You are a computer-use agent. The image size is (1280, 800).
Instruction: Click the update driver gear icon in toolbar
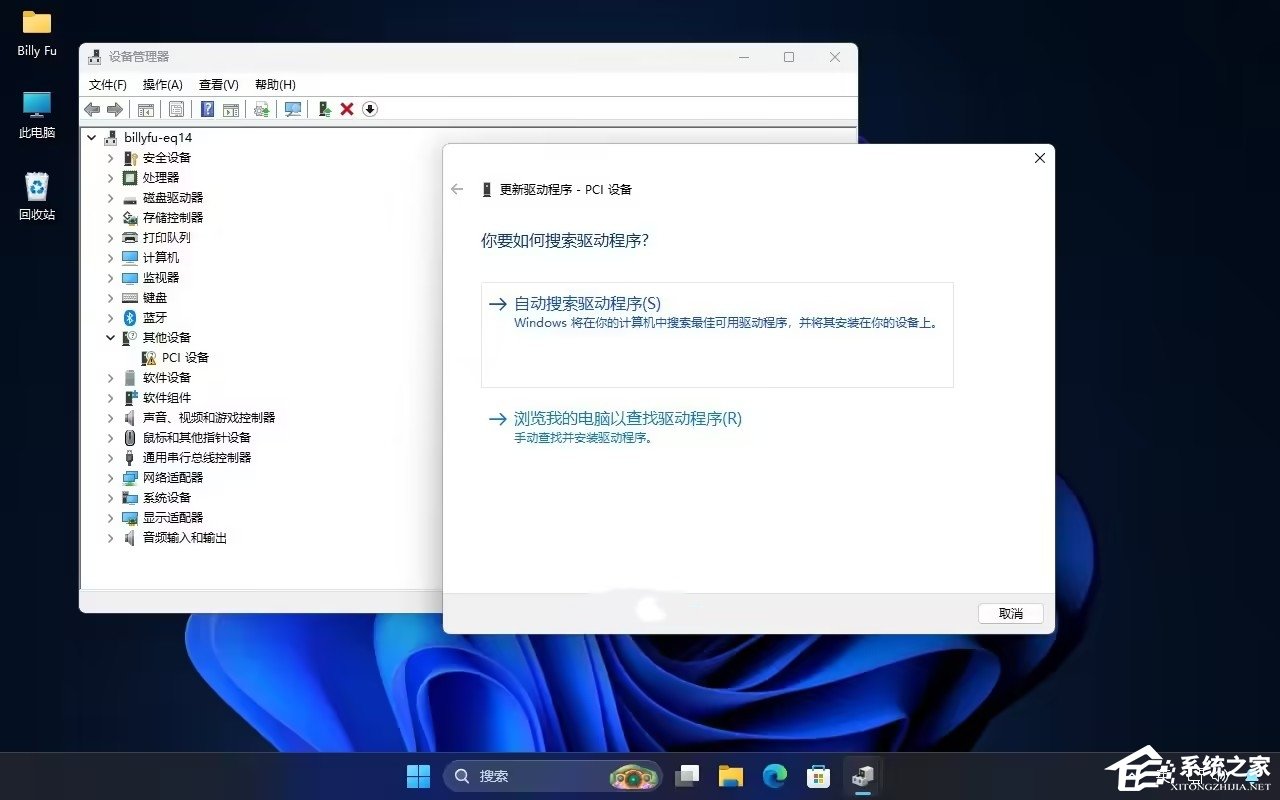coord(262,109)
